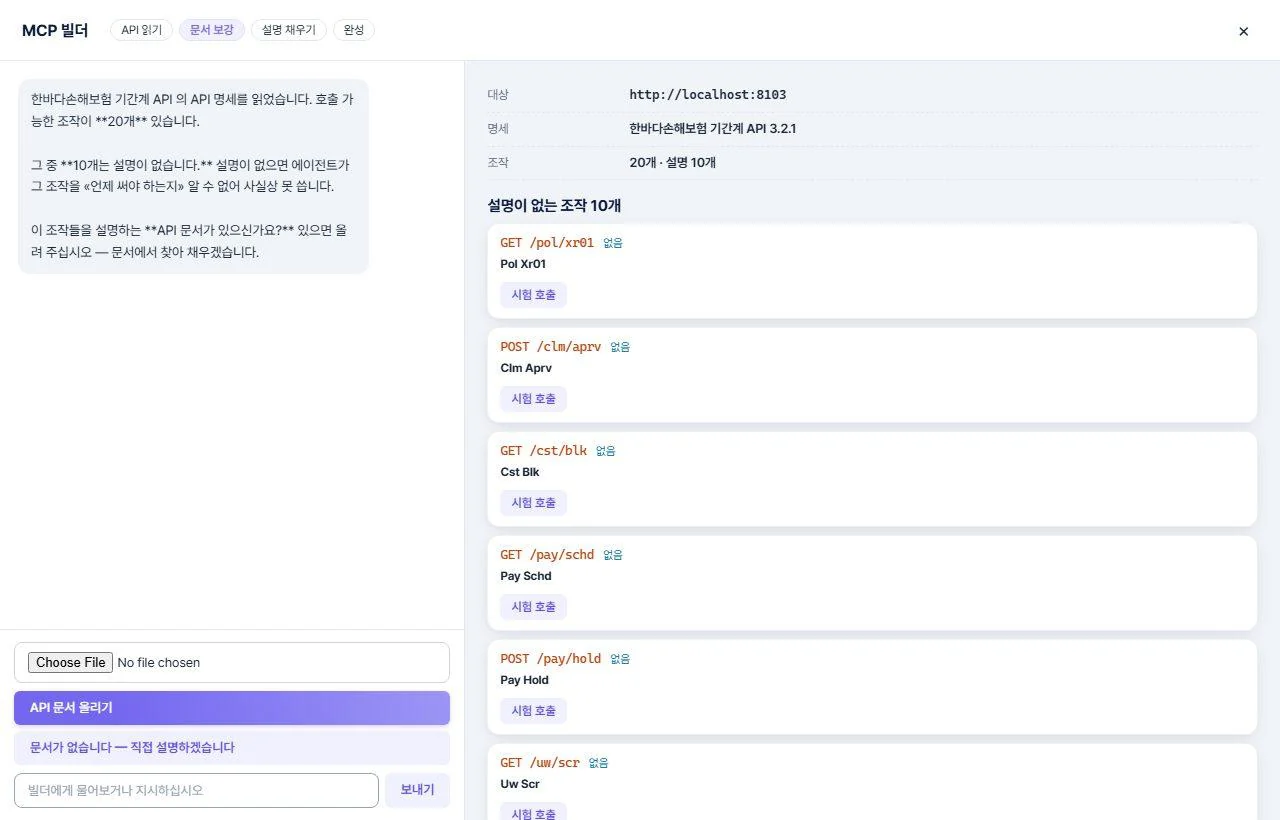Select the Pay Hold operation name

coord(524,681)
